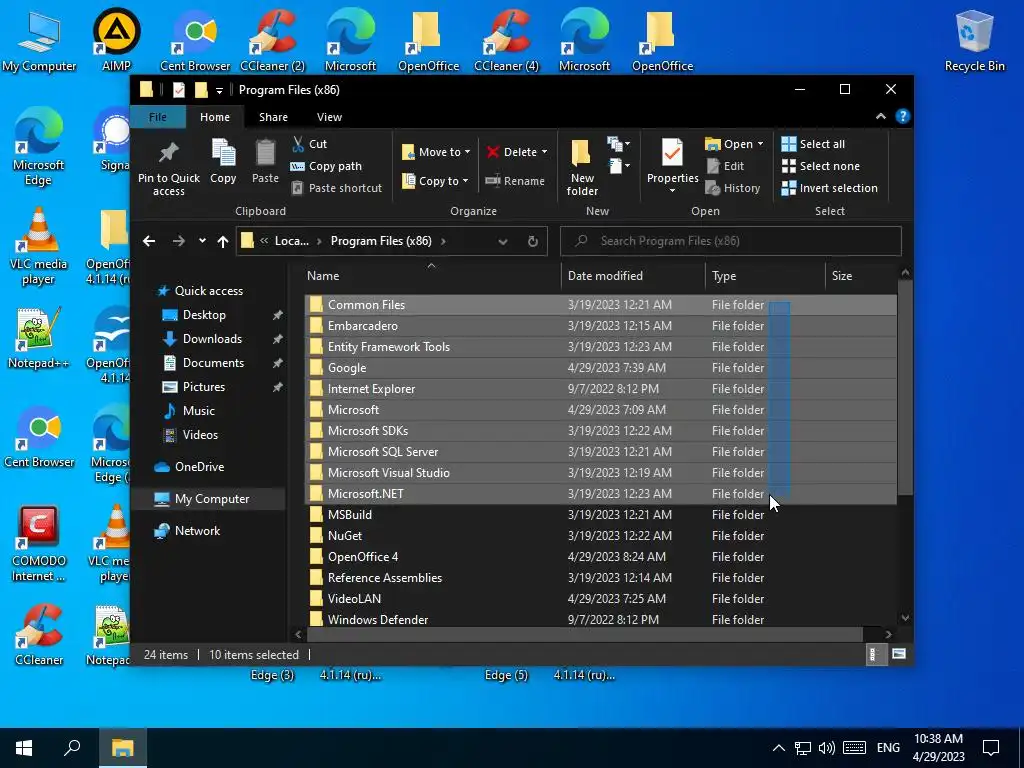This screenshot has height=768, width=1024.
Task: Delete selected items using ribbon
Action: click(511, 152)
